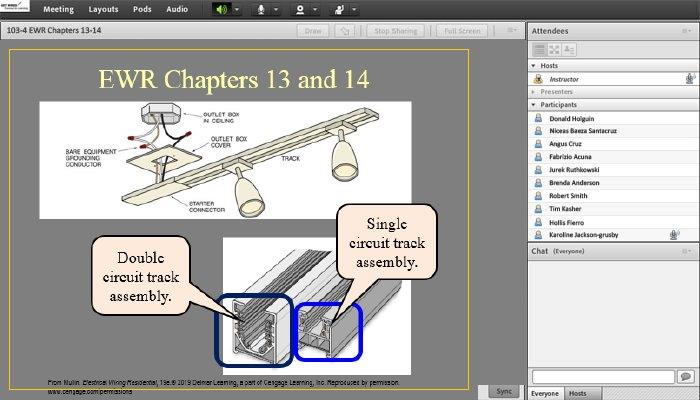Image resolution: width=700 pixels, height=400 pixels.
Task: Select participant Niceas Baeza Santacruz
Action: tap(614, 131)
